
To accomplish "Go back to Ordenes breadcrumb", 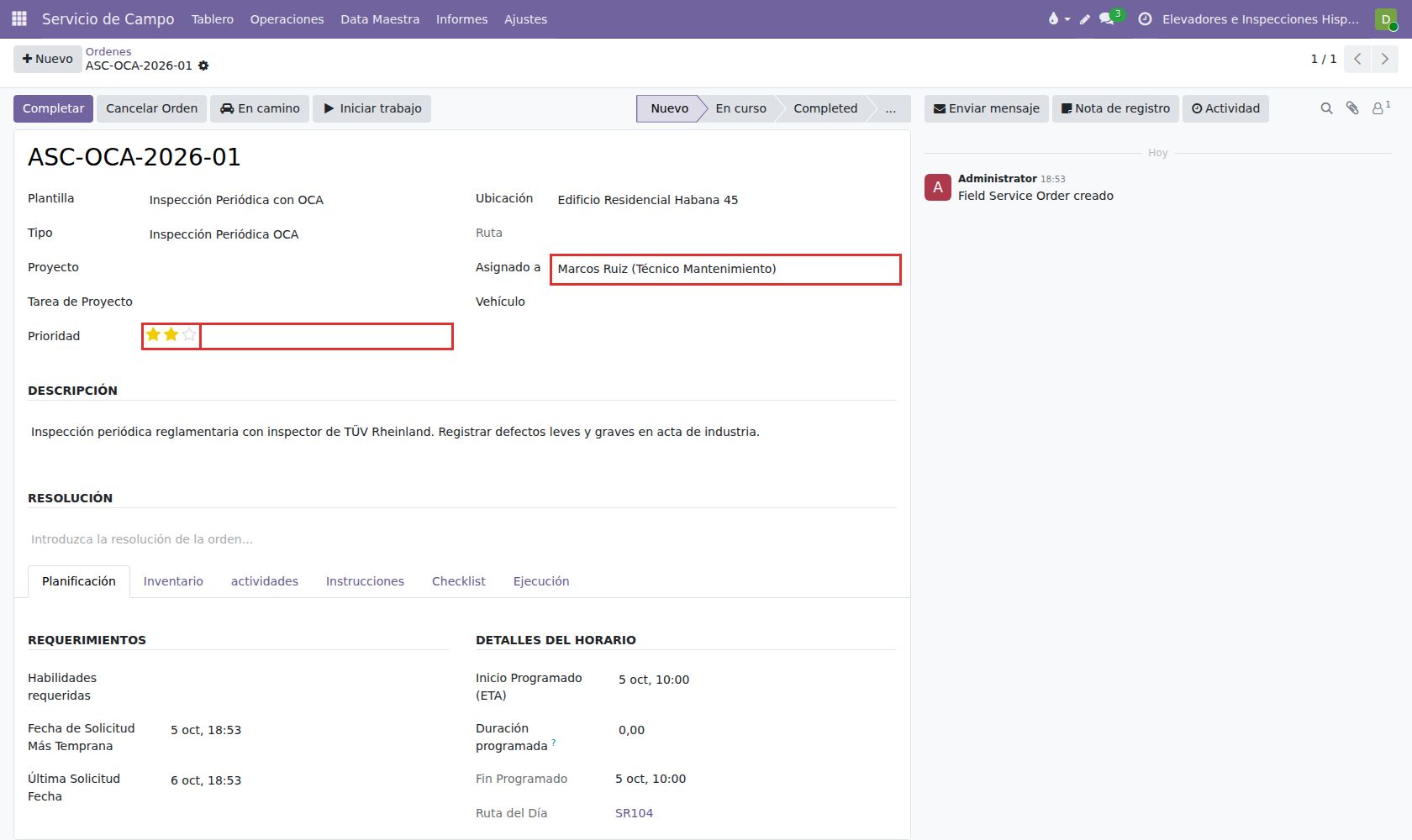I will tap(108, 51).
